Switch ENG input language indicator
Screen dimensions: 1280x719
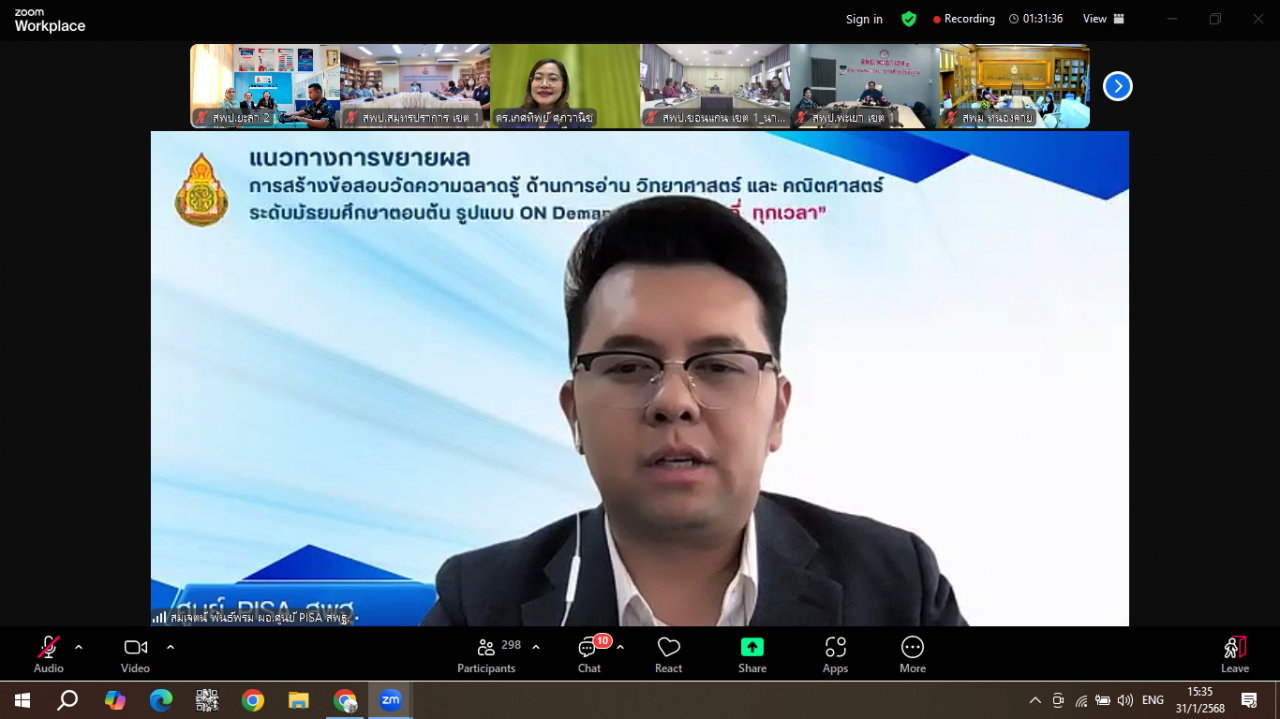pyautogui.click(x=1153, y=700)
